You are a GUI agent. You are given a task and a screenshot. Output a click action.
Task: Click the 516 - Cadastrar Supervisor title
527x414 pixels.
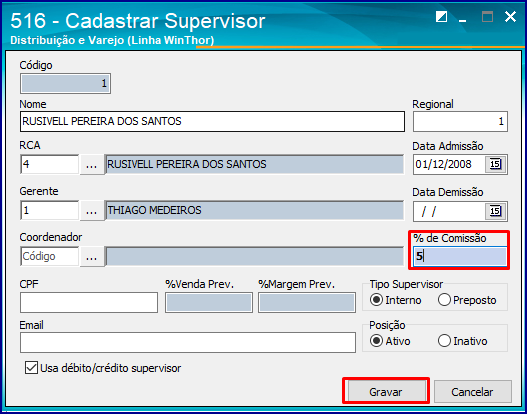pyautogui.click(x=138, y=21)
